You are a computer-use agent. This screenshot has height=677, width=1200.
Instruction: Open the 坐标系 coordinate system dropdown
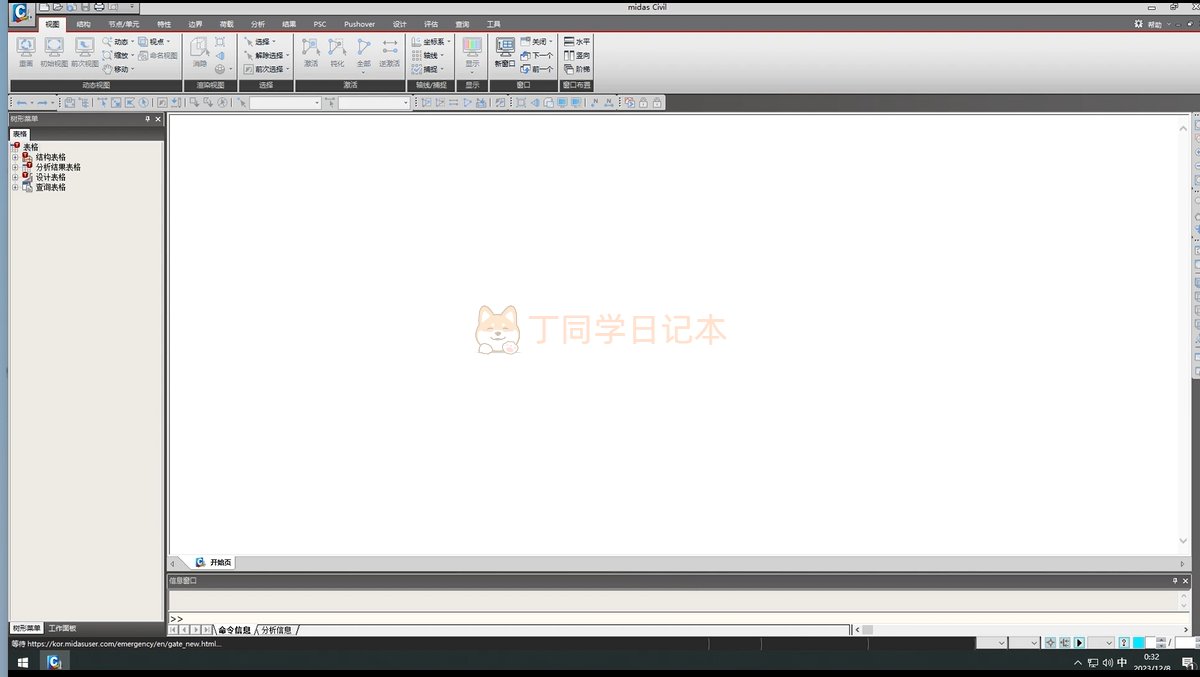coord(432,42)
